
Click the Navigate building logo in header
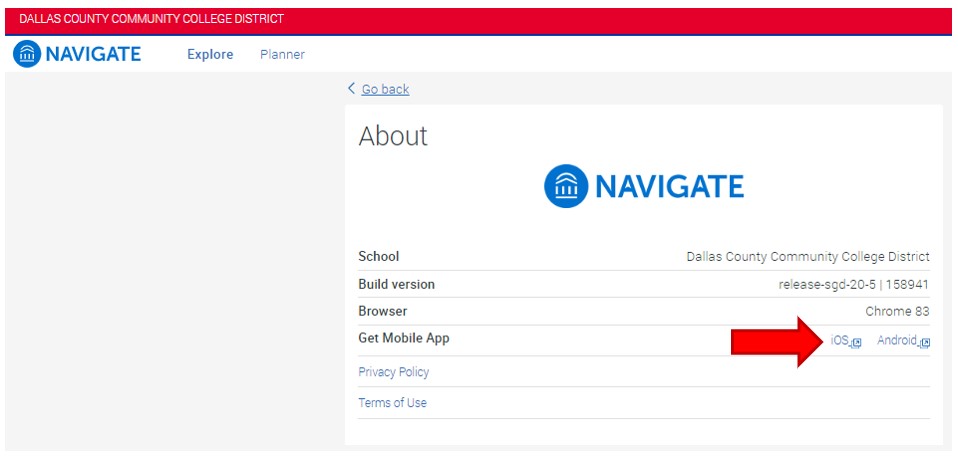27,54
